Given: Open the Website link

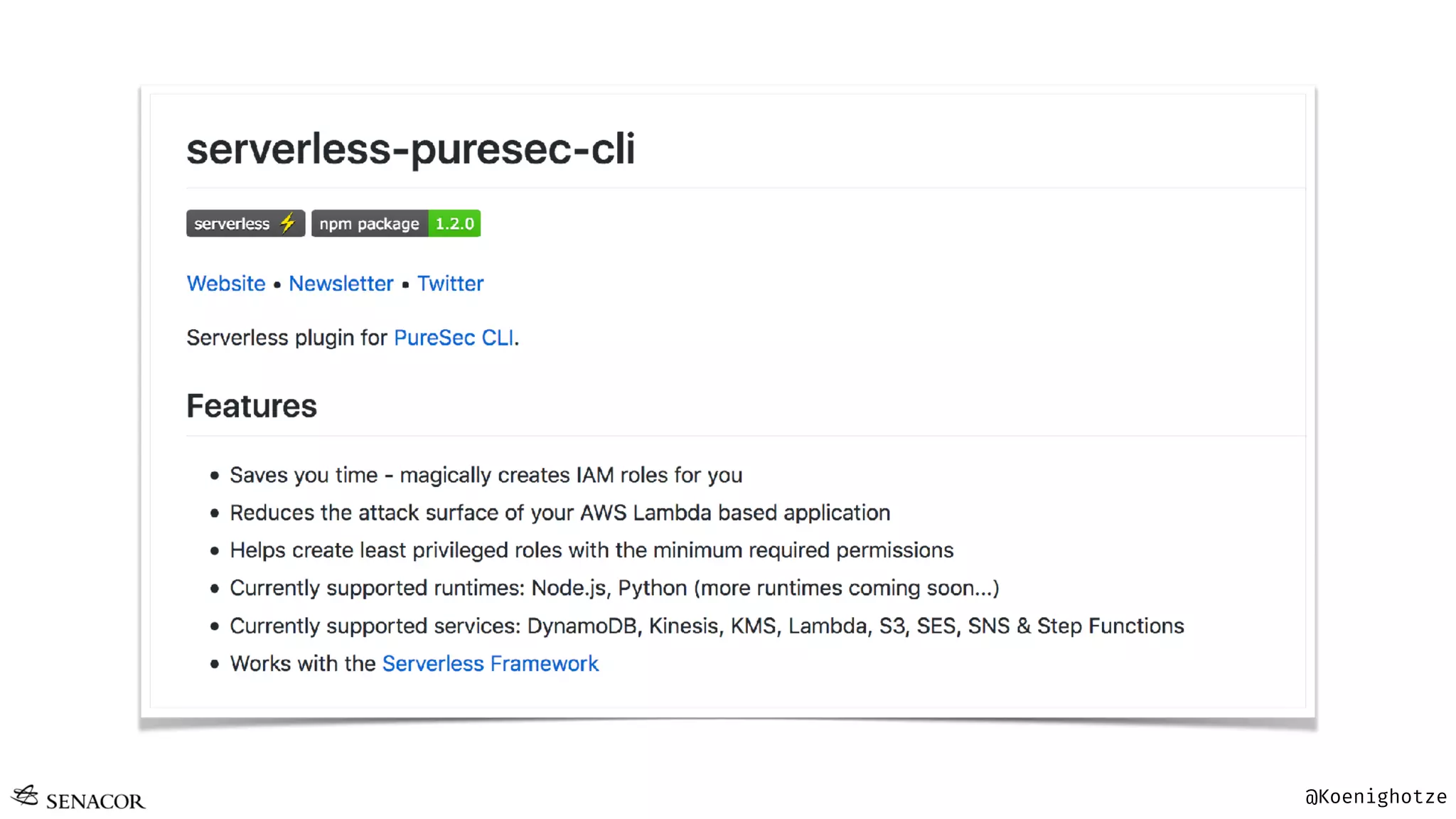Looking at the screenshot, I should click(225, 284).
